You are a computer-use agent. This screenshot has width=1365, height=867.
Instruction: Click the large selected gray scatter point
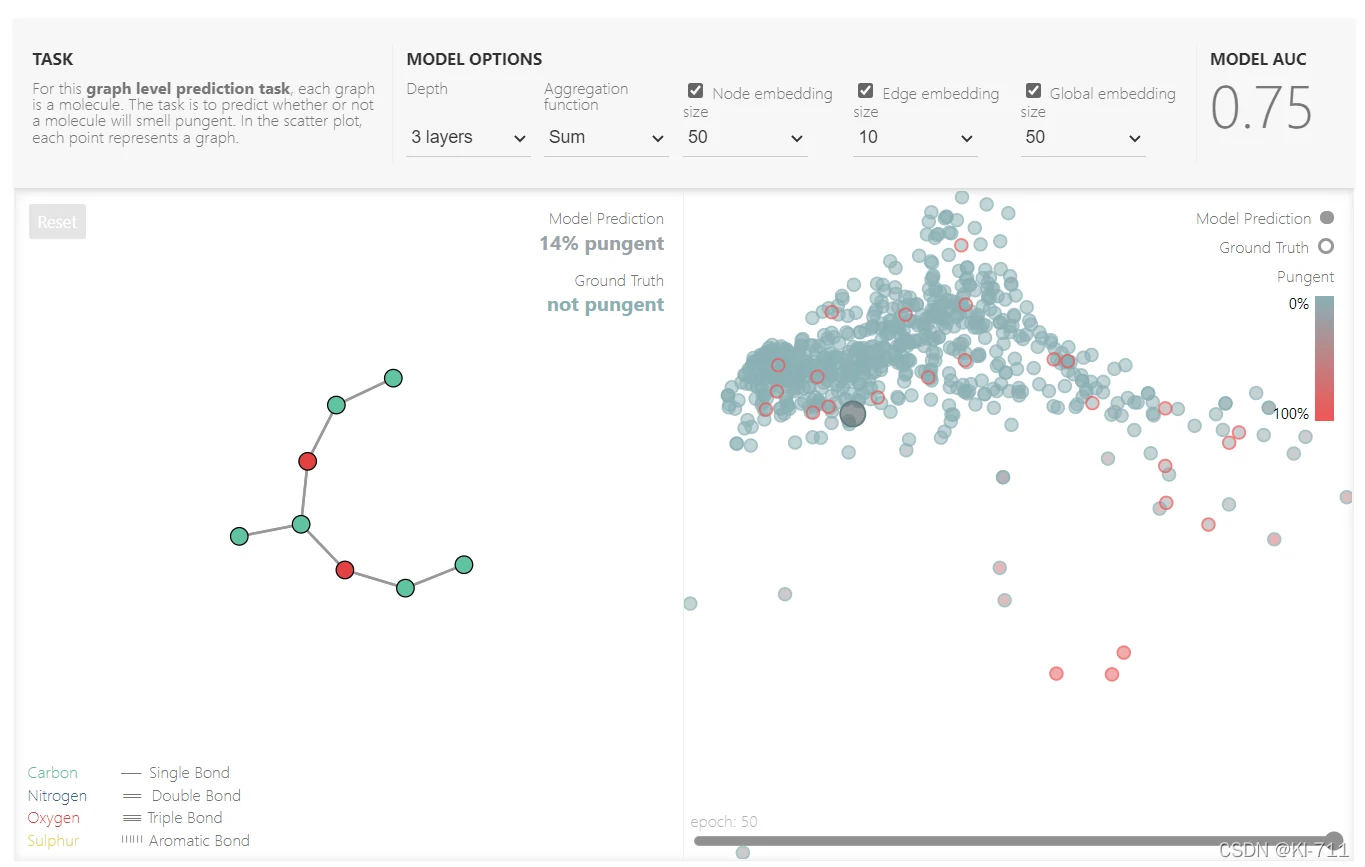click(852, 414)
